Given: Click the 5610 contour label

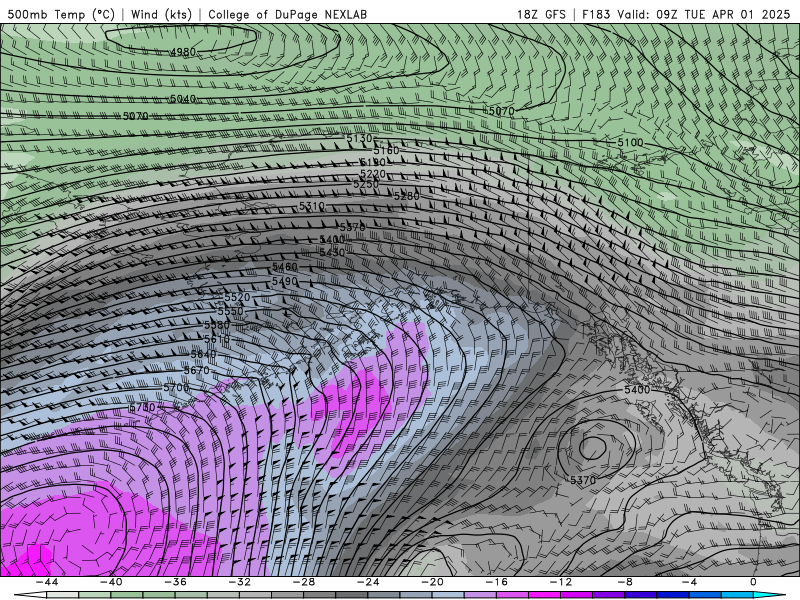Looking at the screenshot, I should (217, 339).
